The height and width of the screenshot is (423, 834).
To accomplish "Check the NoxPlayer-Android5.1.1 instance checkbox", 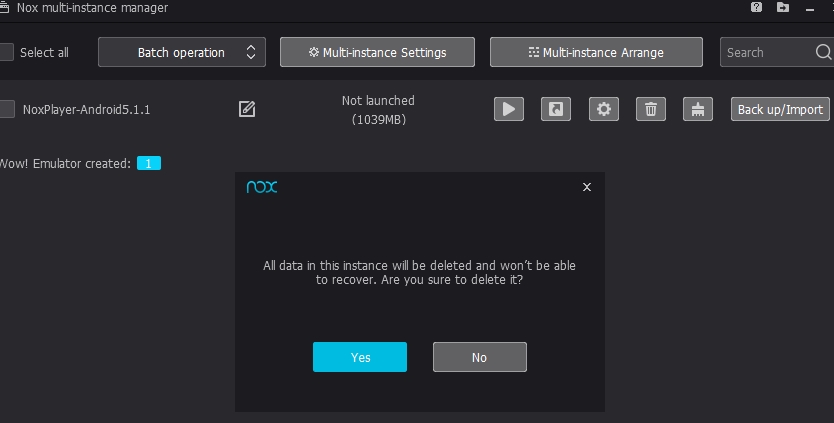I will coord(6,109).
